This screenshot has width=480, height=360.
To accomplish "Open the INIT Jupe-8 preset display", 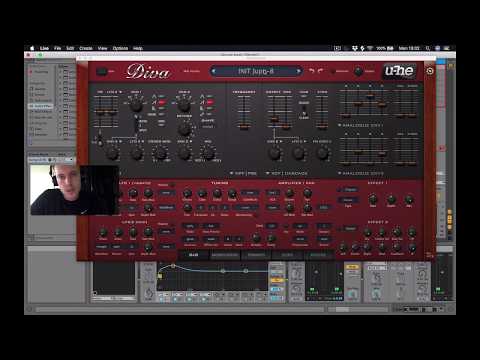I will (x=256, y=71).
